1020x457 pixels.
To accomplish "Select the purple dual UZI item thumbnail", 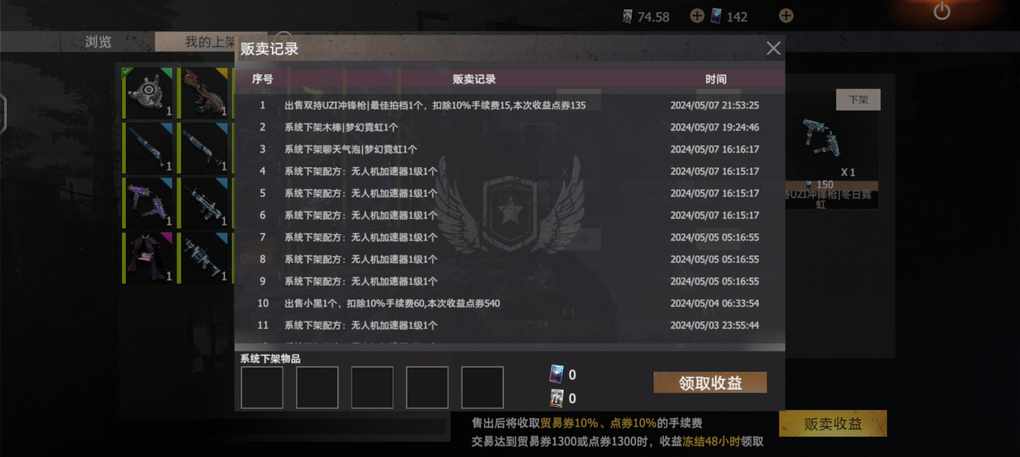I will point(149,202).
